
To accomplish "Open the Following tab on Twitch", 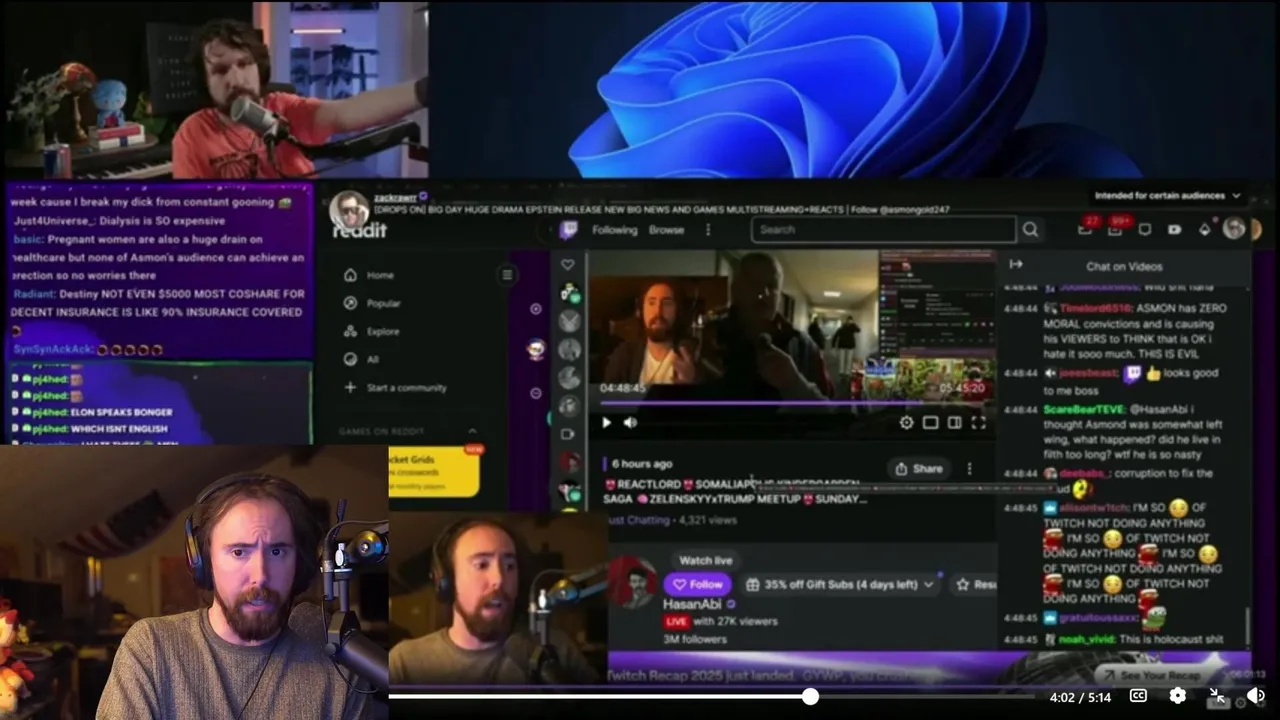I will tap(614, 230).
